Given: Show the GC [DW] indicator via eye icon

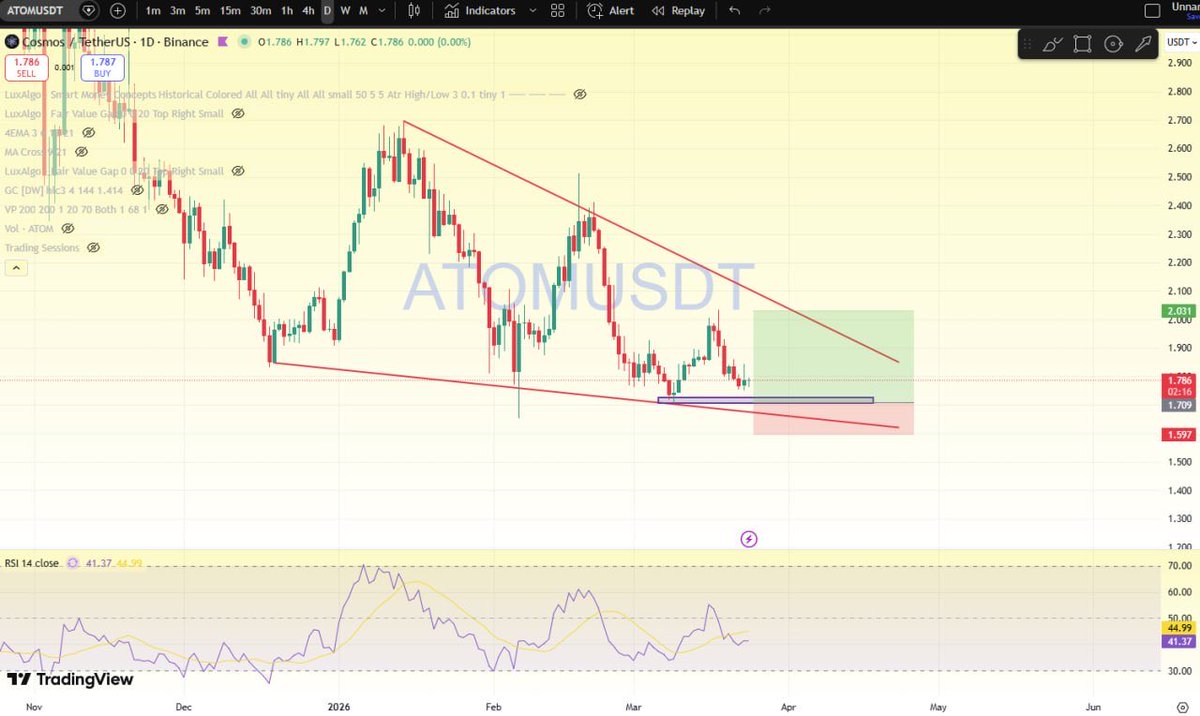Looking at the screenshot, I should (x=138, y=190).
